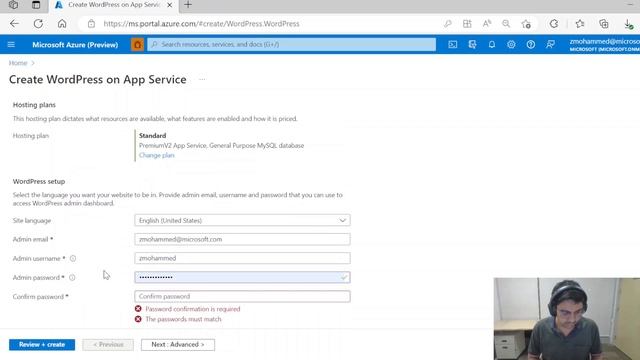Viewport: 640px width, 360px height.
Task: Open Azure notifications bell
Action: tap(492, 44)
